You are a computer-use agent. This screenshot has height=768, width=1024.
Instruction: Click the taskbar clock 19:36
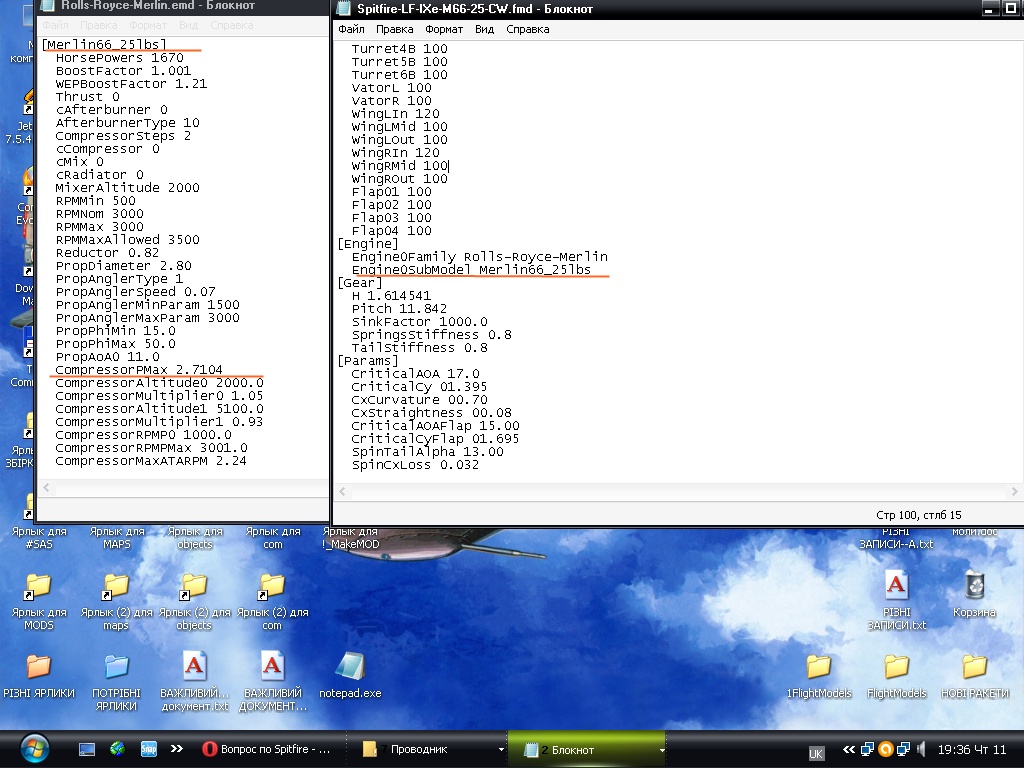972,749
